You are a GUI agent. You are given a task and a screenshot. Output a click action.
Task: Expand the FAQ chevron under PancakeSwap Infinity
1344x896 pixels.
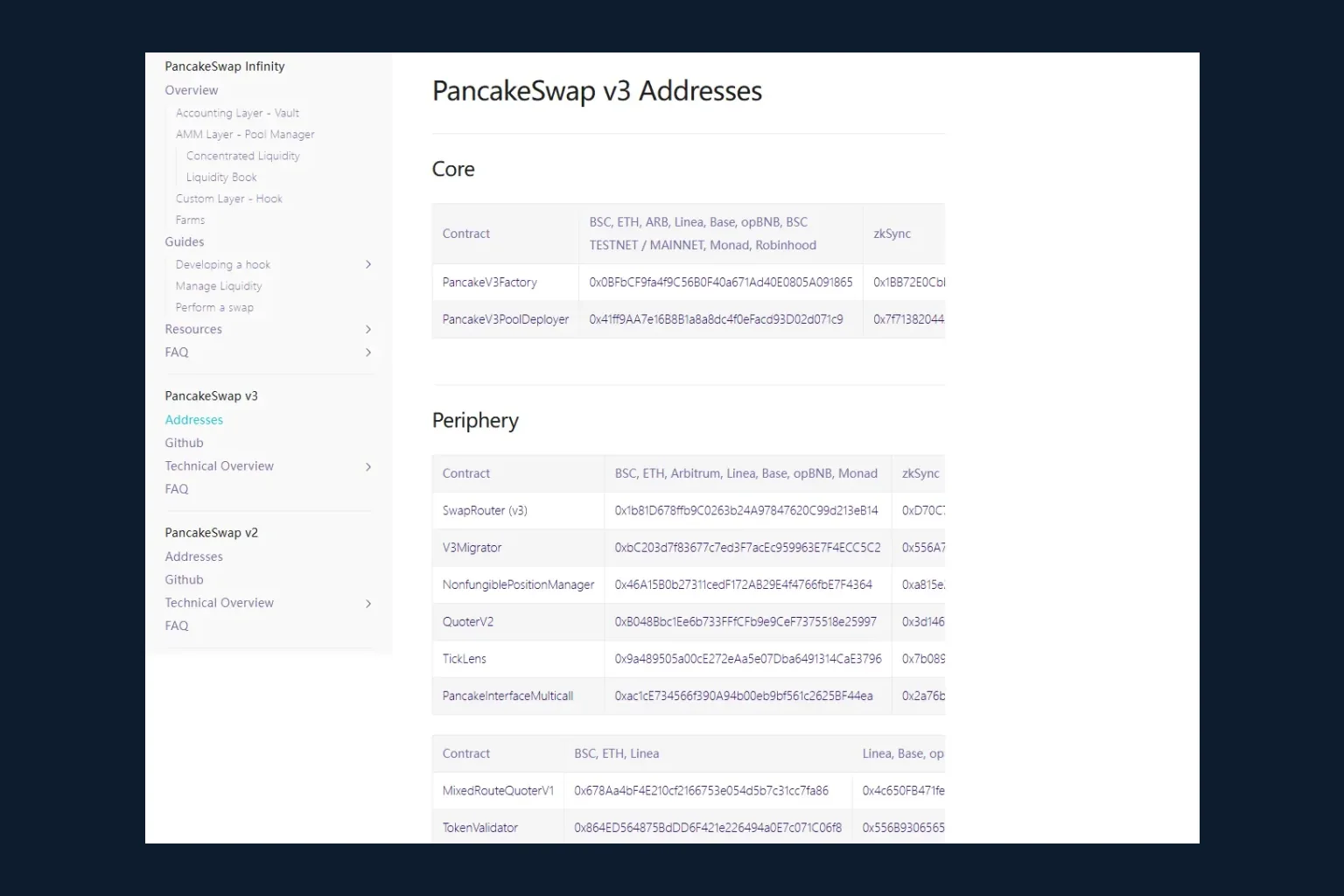(x=368, y=353)
